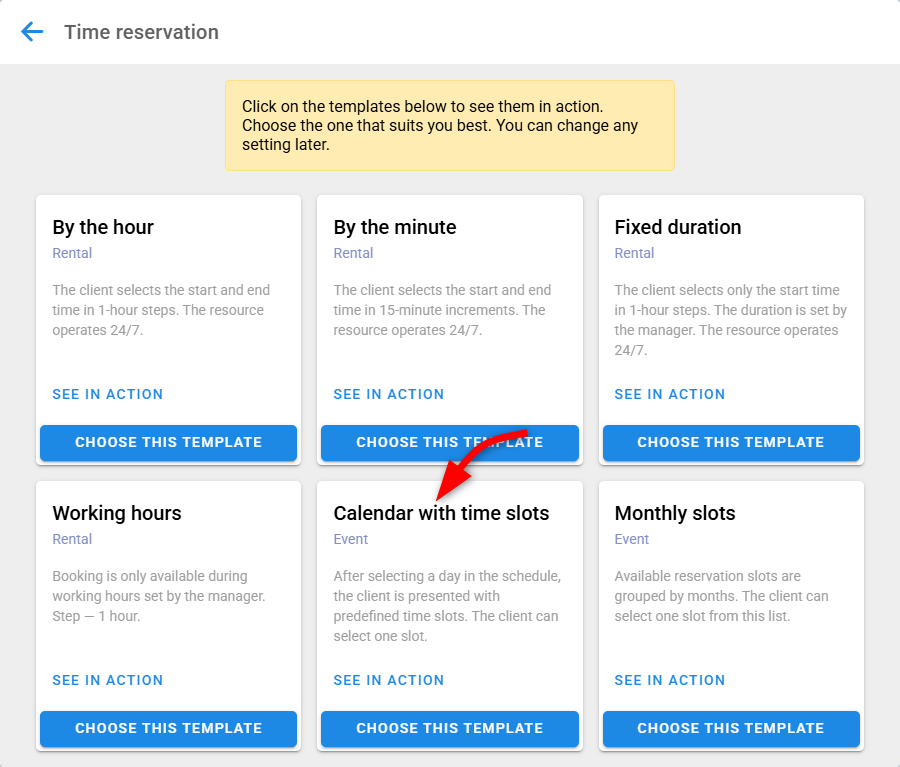
Task: Choose the Monthly slots template
Action: (x=730, y=728)
